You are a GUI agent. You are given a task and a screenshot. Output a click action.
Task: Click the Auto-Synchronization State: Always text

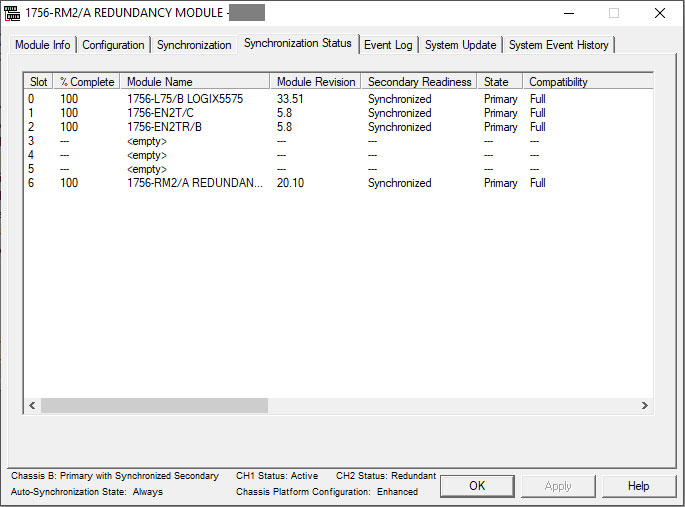pos(86,492)
